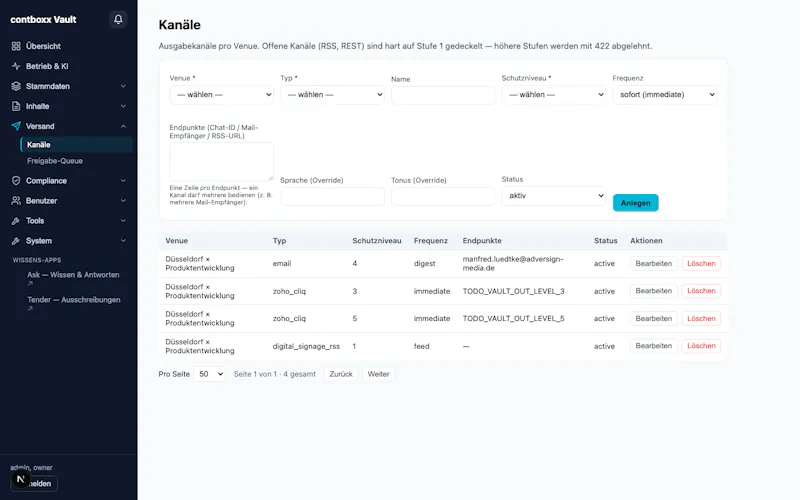Open the Frequenz dropdown
The height and width of the screenshot is (500, 800).
tap(665, 94)
